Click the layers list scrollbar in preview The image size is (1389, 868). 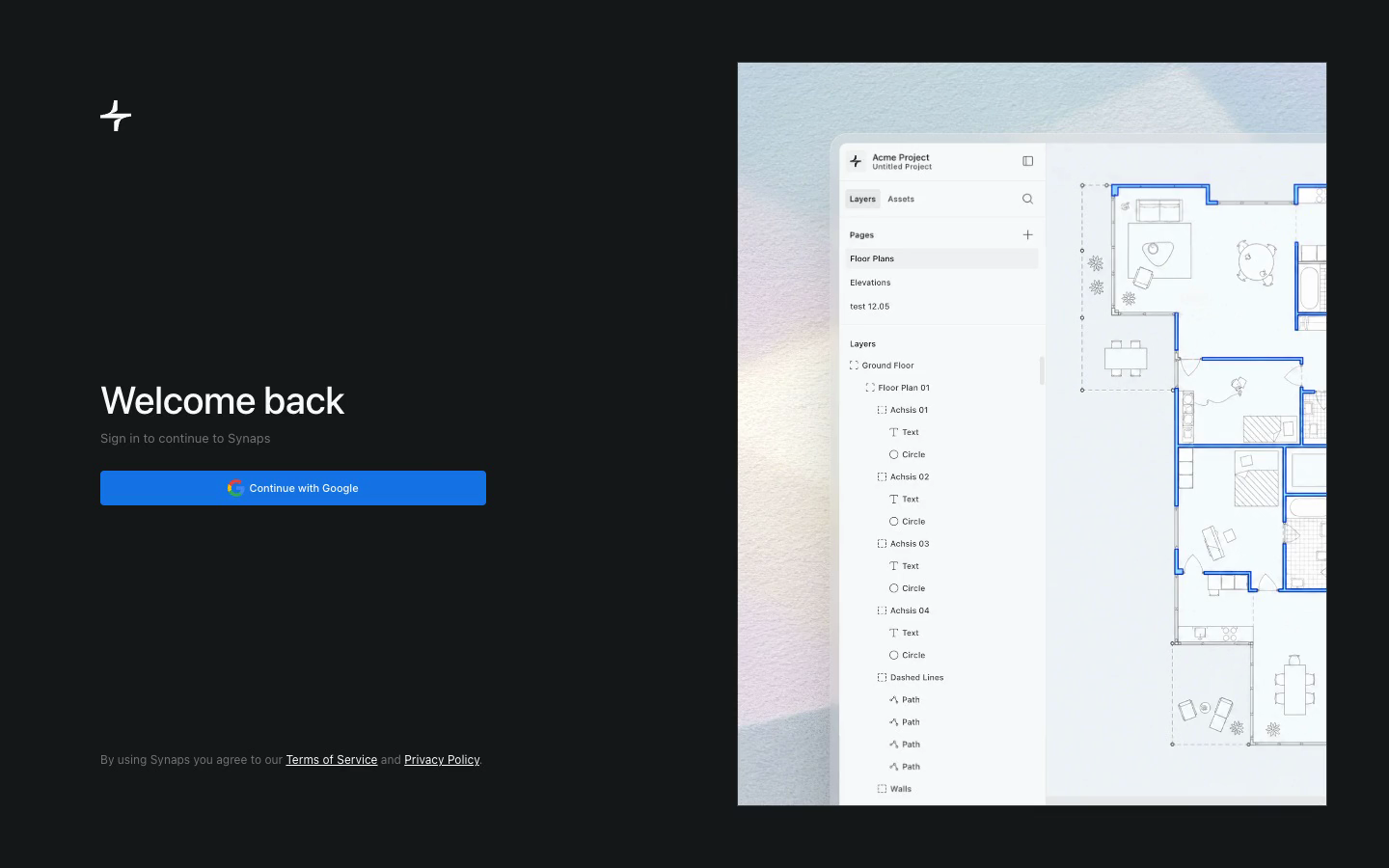click(1042, 370)
